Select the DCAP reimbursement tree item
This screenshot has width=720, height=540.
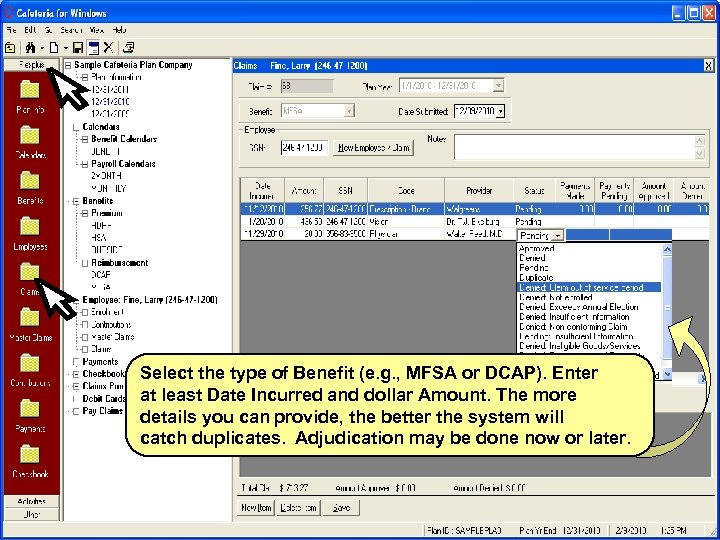tap(101, 275)
